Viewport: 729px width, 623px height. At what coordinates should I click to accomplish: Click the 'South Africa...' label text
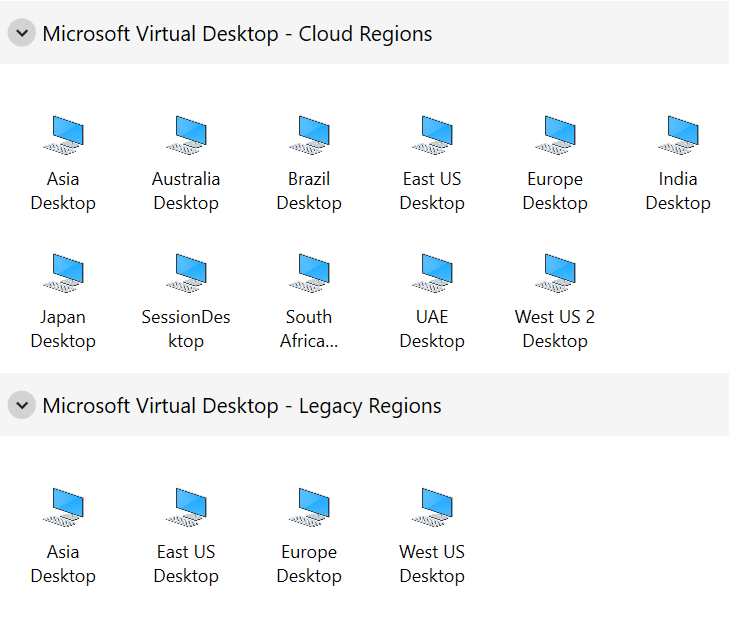[309, 329]
